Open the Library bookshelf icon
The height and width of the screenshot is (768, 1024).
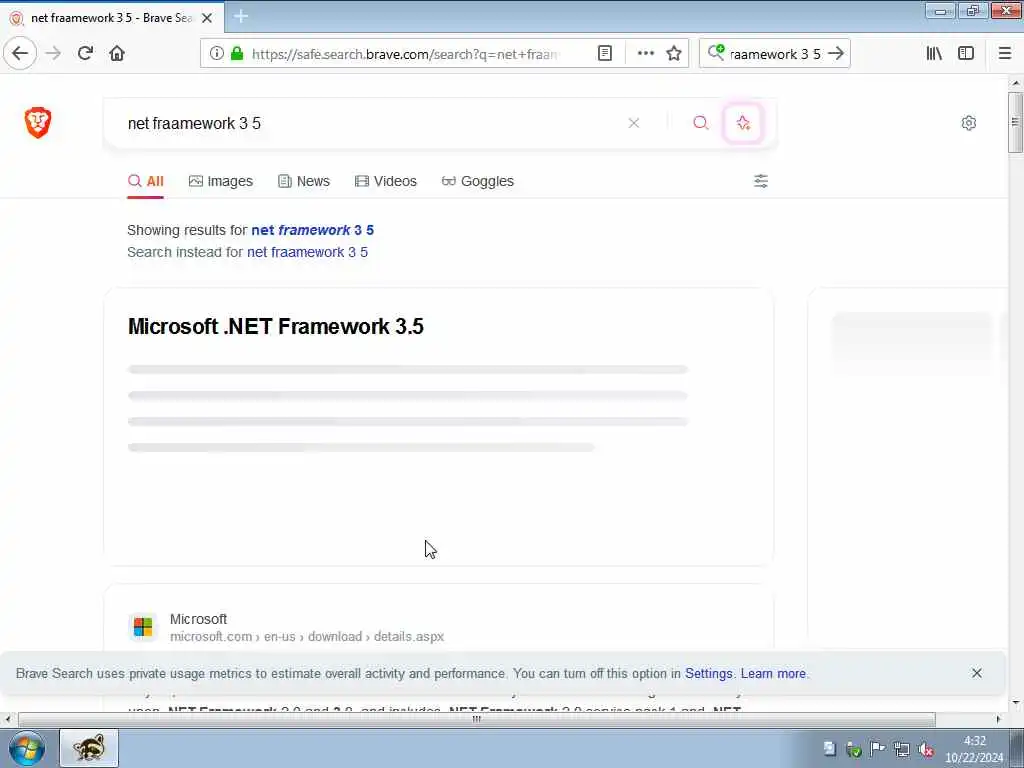[934, 54]
